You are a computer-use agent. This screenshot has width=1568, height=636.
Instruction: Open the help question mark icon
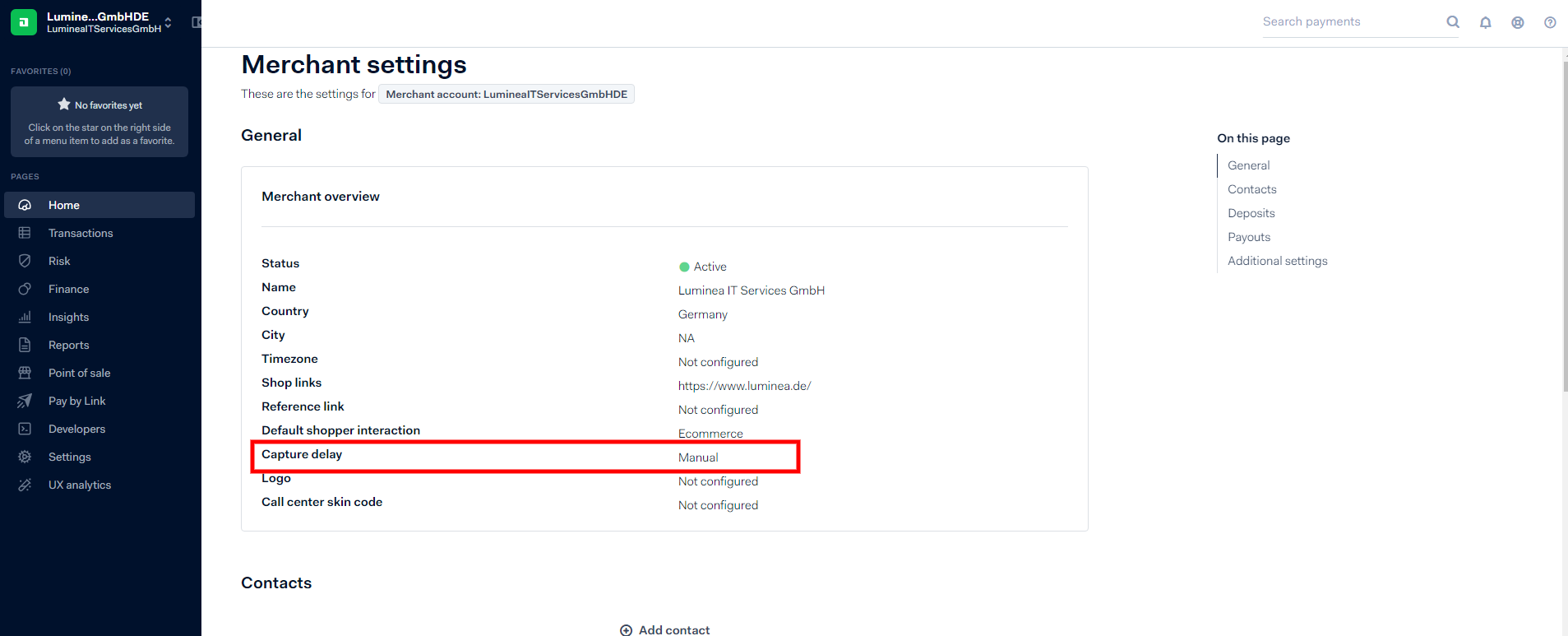click(x=1550, y=22)
